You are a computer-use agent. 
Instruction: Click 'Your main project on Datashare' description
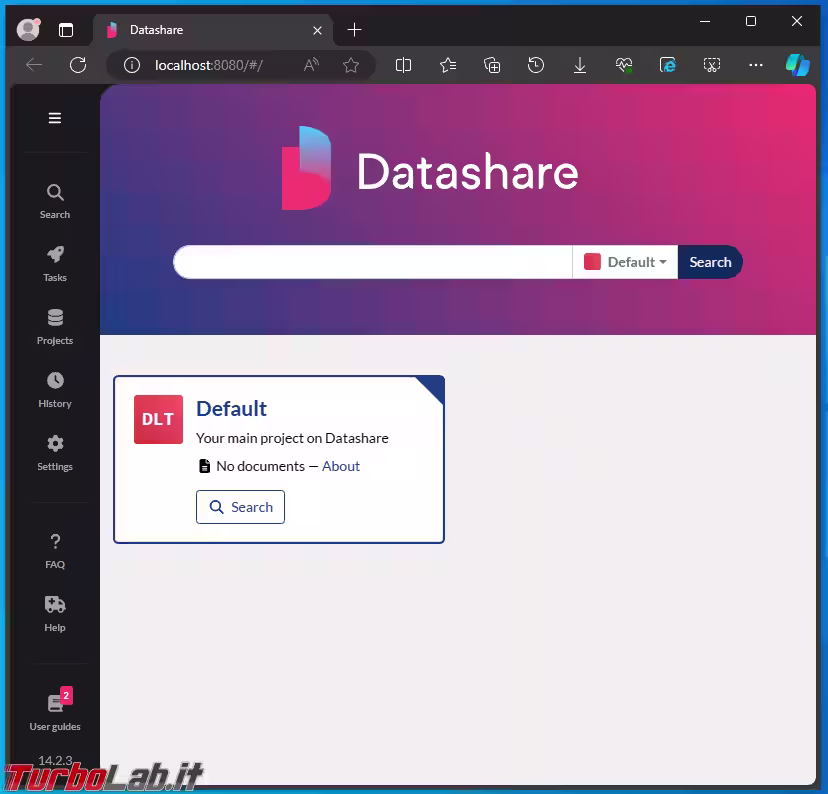click(x=292, y=438)
